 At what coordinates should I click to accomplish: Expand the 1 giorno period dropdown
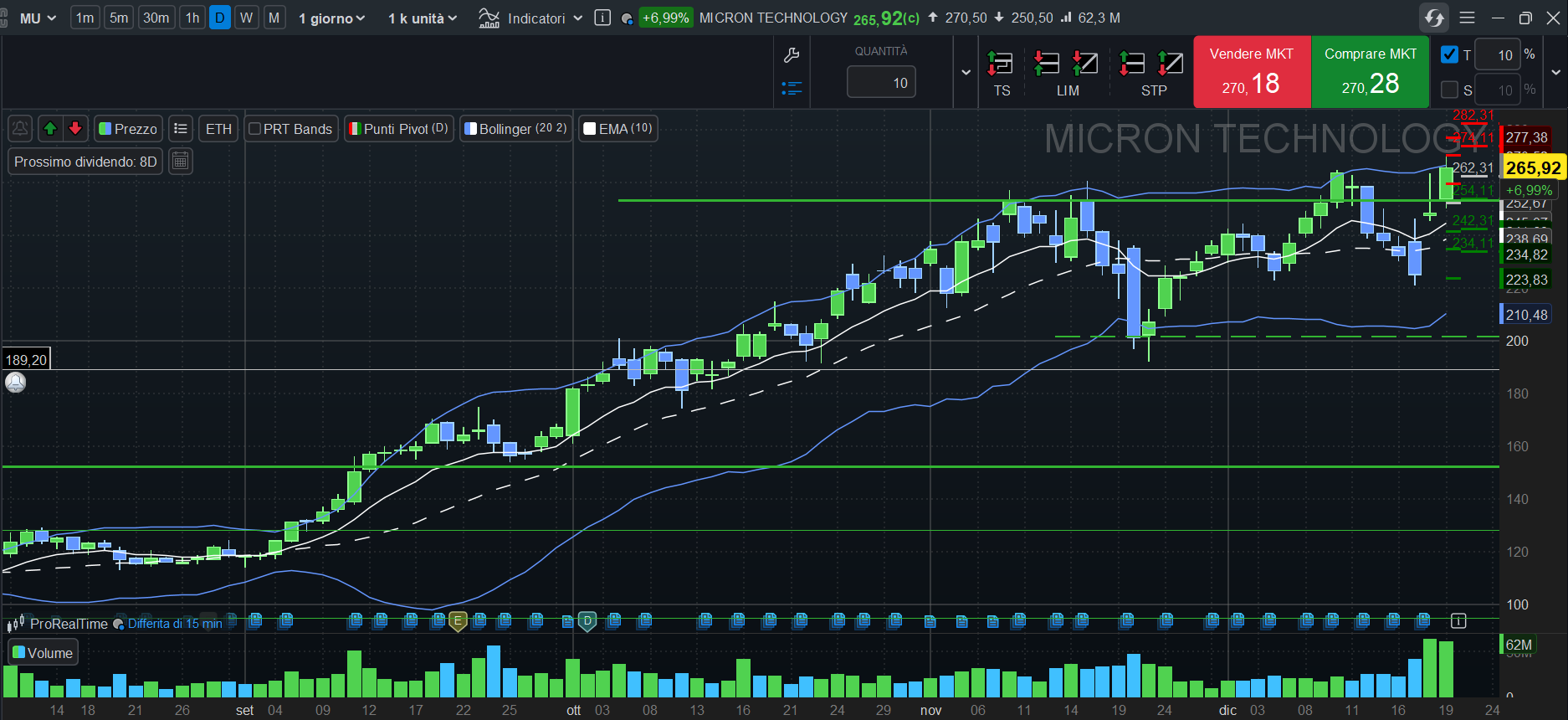[x=331, y=18]
